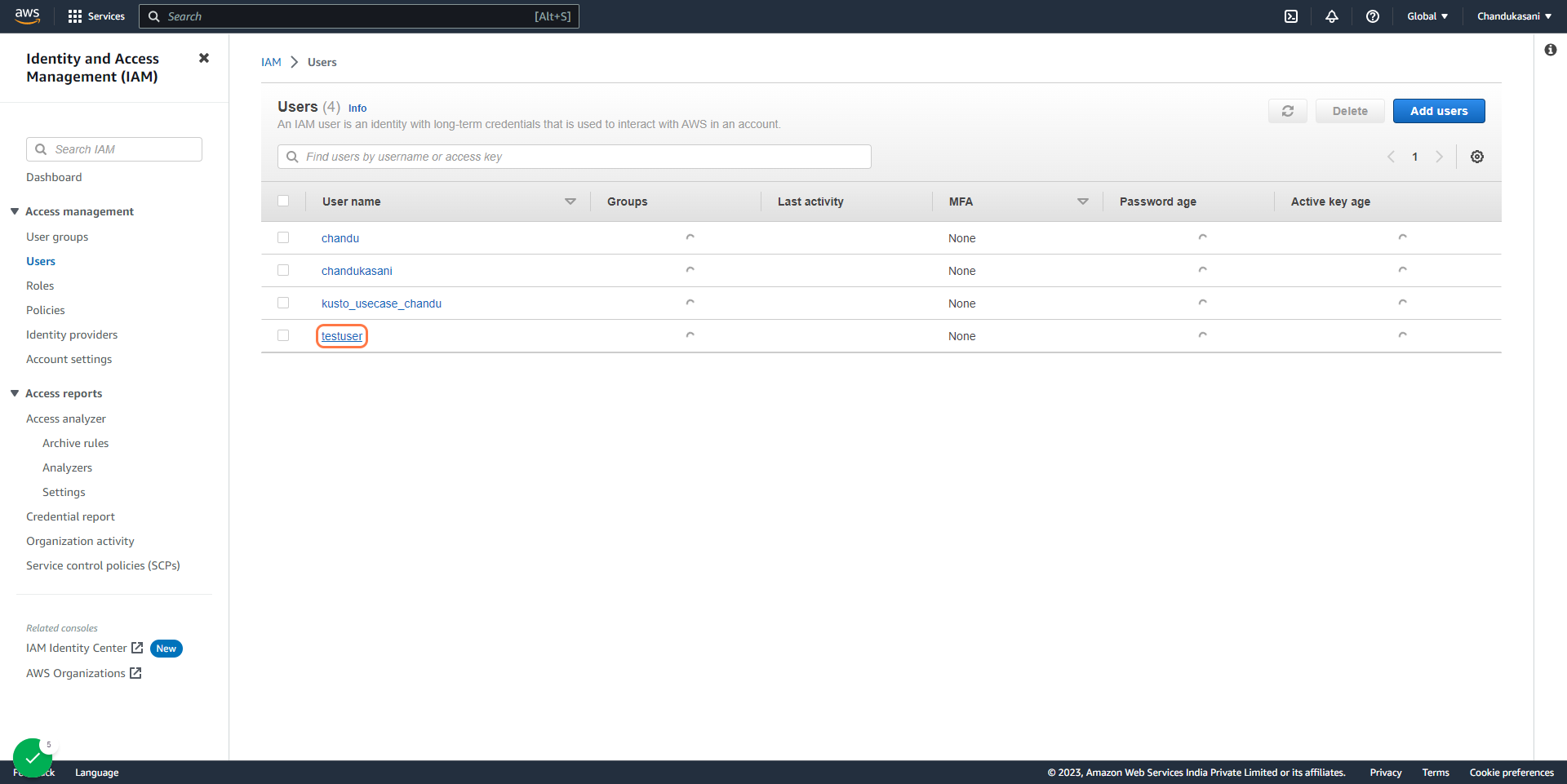
Task: Launch the CloudShell terminal icon
Action: click(x=1291, y=16)
